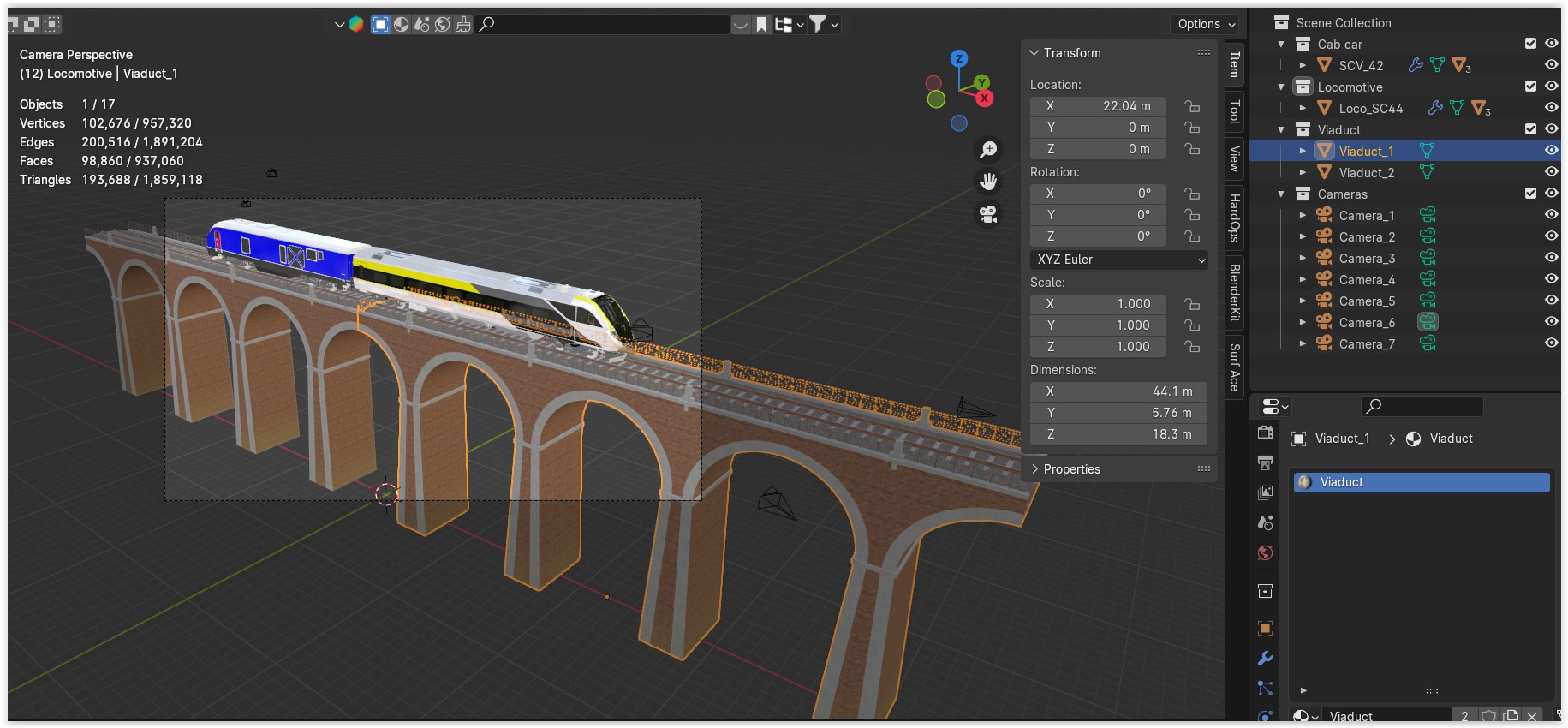
Task: Hide Camera_3 using its eye icon
Action: coord(1551,258)
